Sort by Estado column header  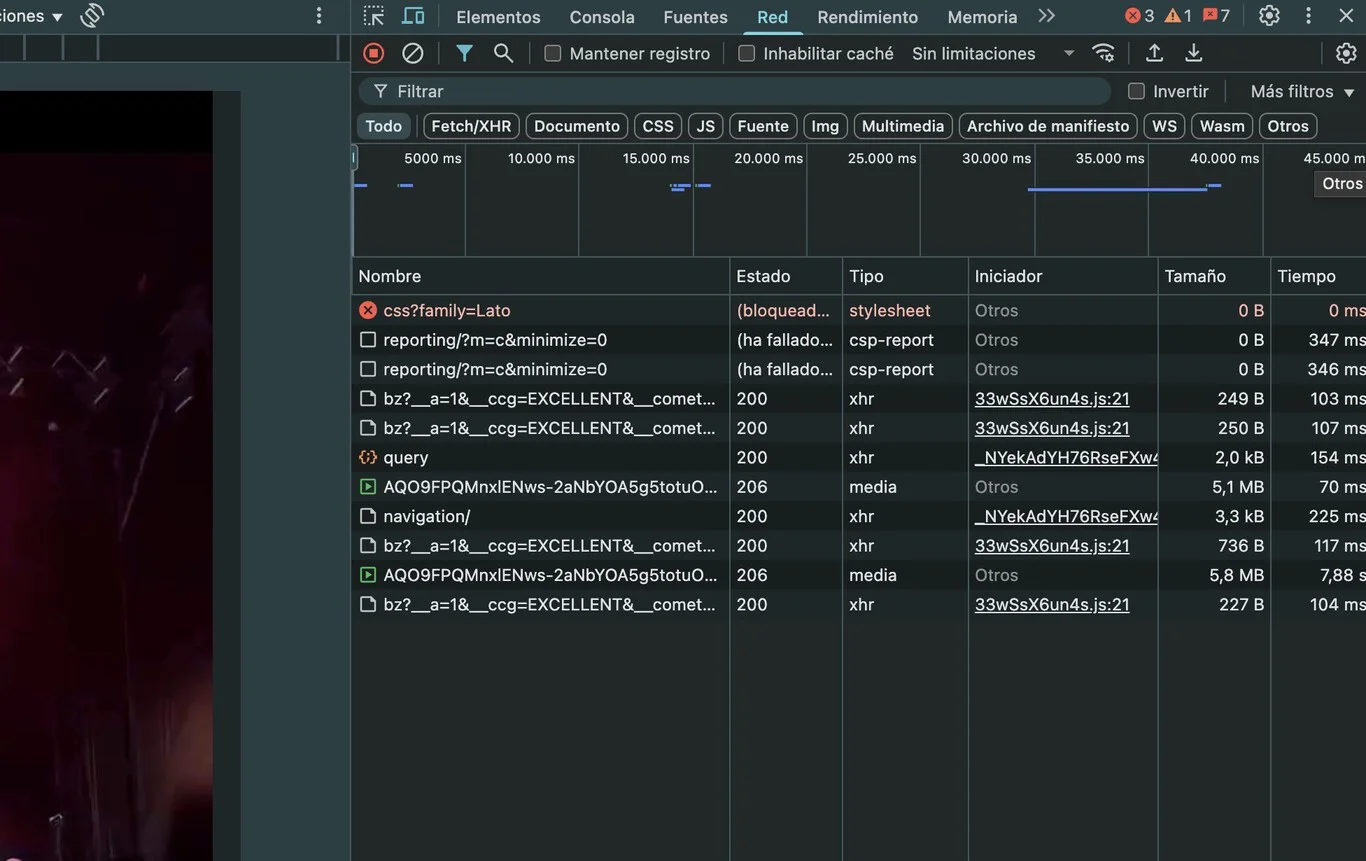tap(786, 276)
